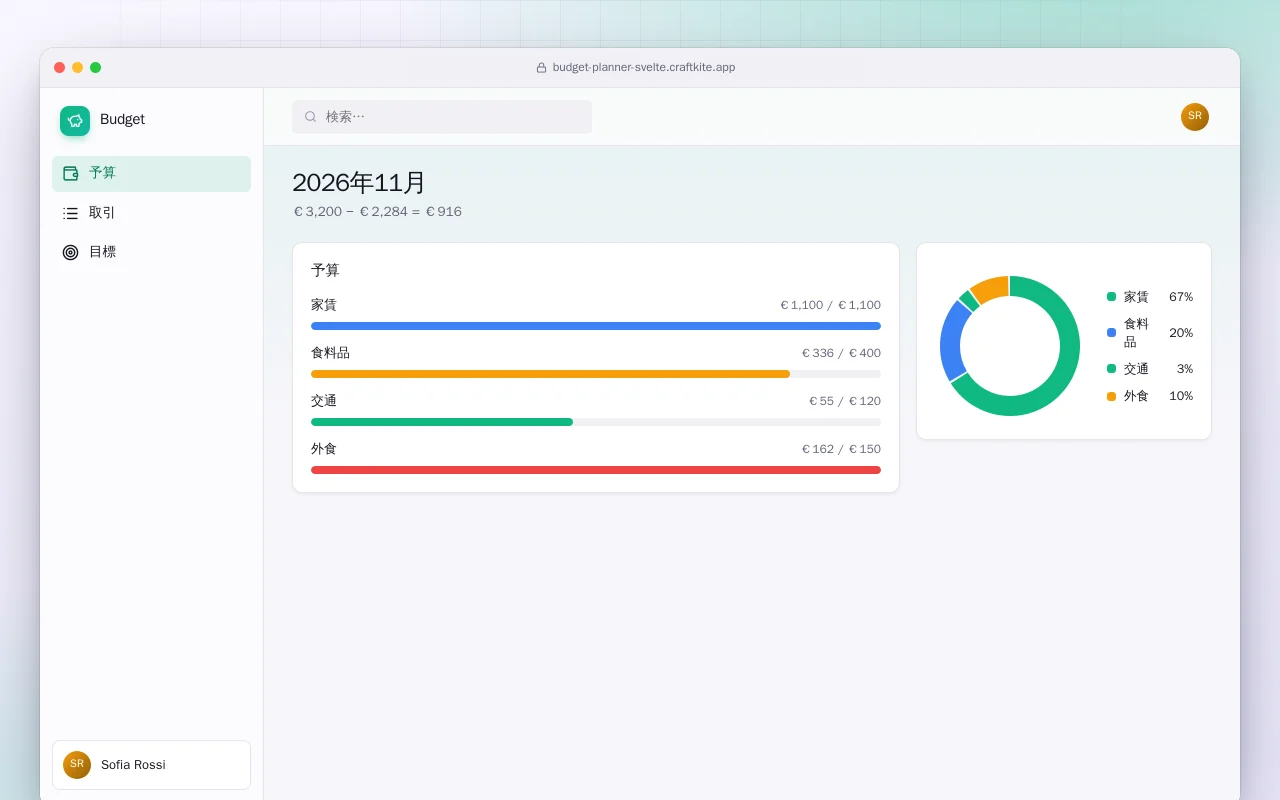Click the Budget app name text
The height and width of the screenshot is (800, 1280).
click(122, 120)
